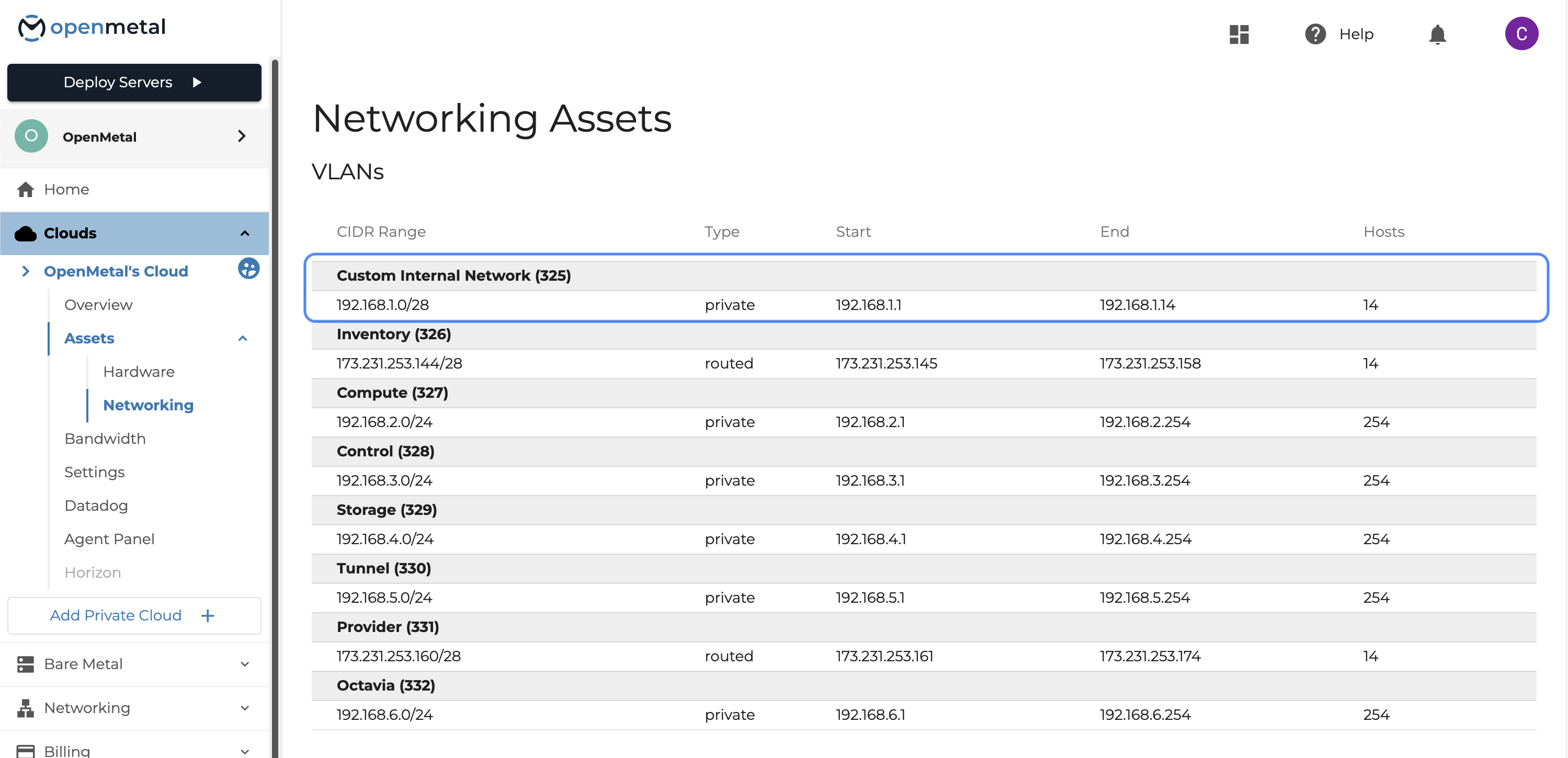This screenshot has height=758, width=1568.
Task: Collapse the Assets submenu chevron
Action: [x=243, y=338]
